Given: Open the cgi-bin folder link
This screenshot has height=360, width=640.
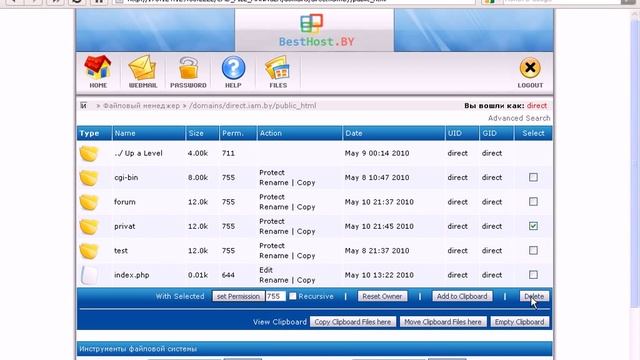Looking at the screenshot, I should (x=126, y=178).
